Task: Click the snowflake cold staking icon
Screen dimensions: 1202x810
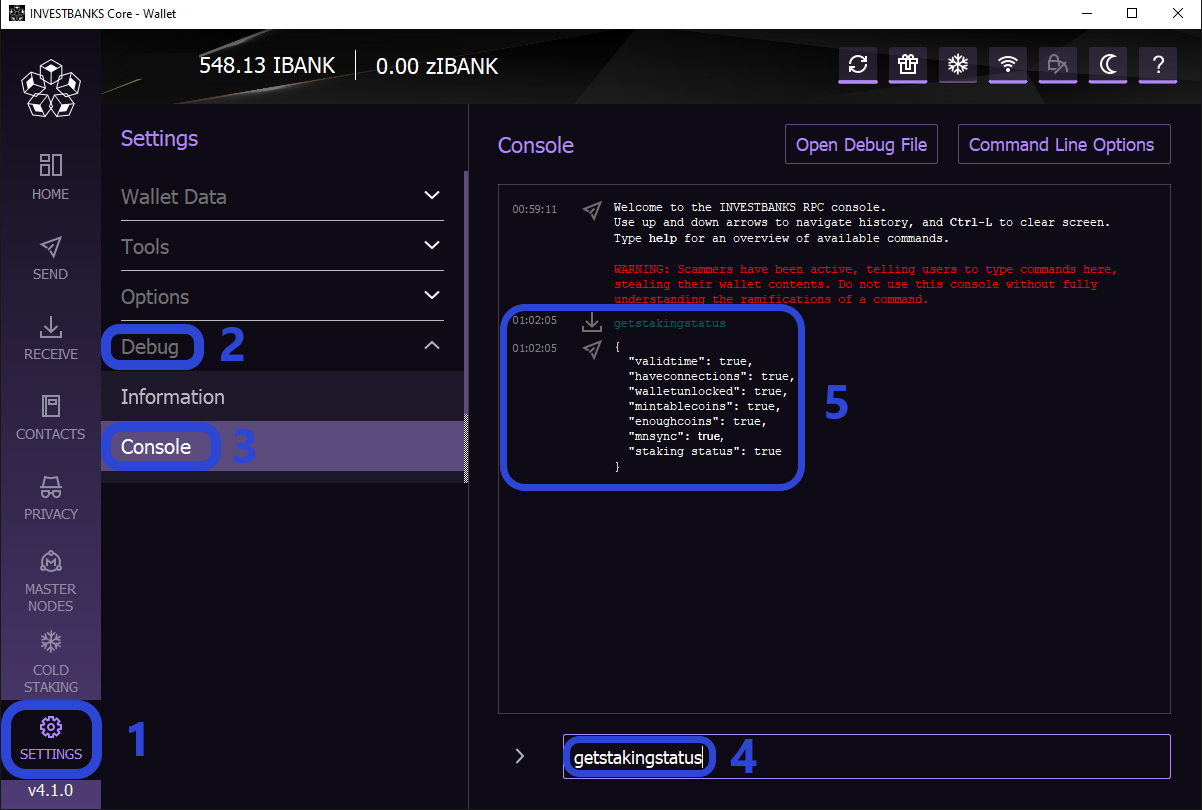Action: tap(957, 65)
